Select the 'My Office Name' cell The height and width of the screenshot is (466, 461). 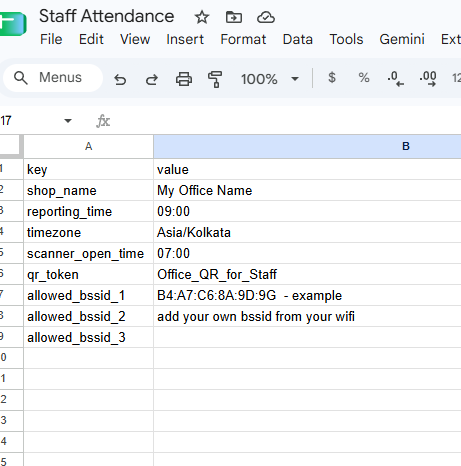(x=307, y=190)
